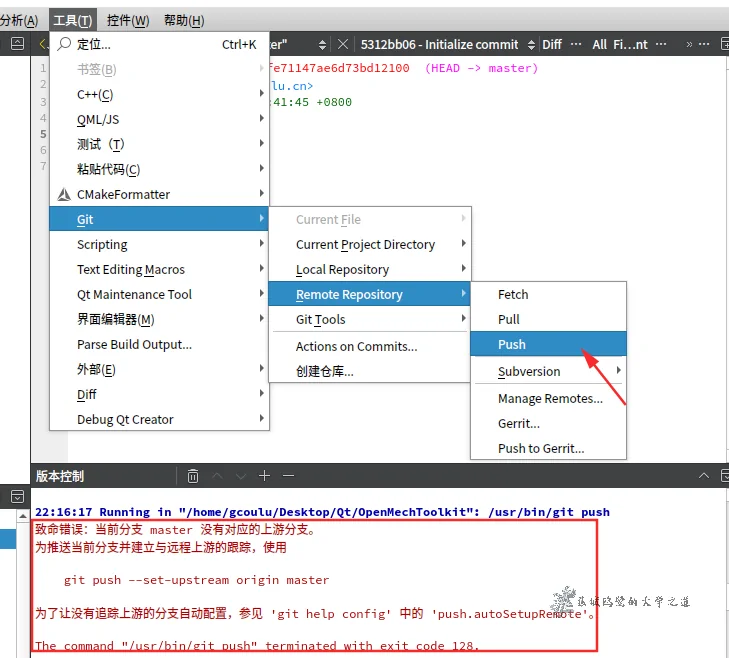Image resolution: width=729 pixels, height=658 pixels.
Task: Choose Fetch from the Remote Repository submenu
Action: [x=513, y=294]
